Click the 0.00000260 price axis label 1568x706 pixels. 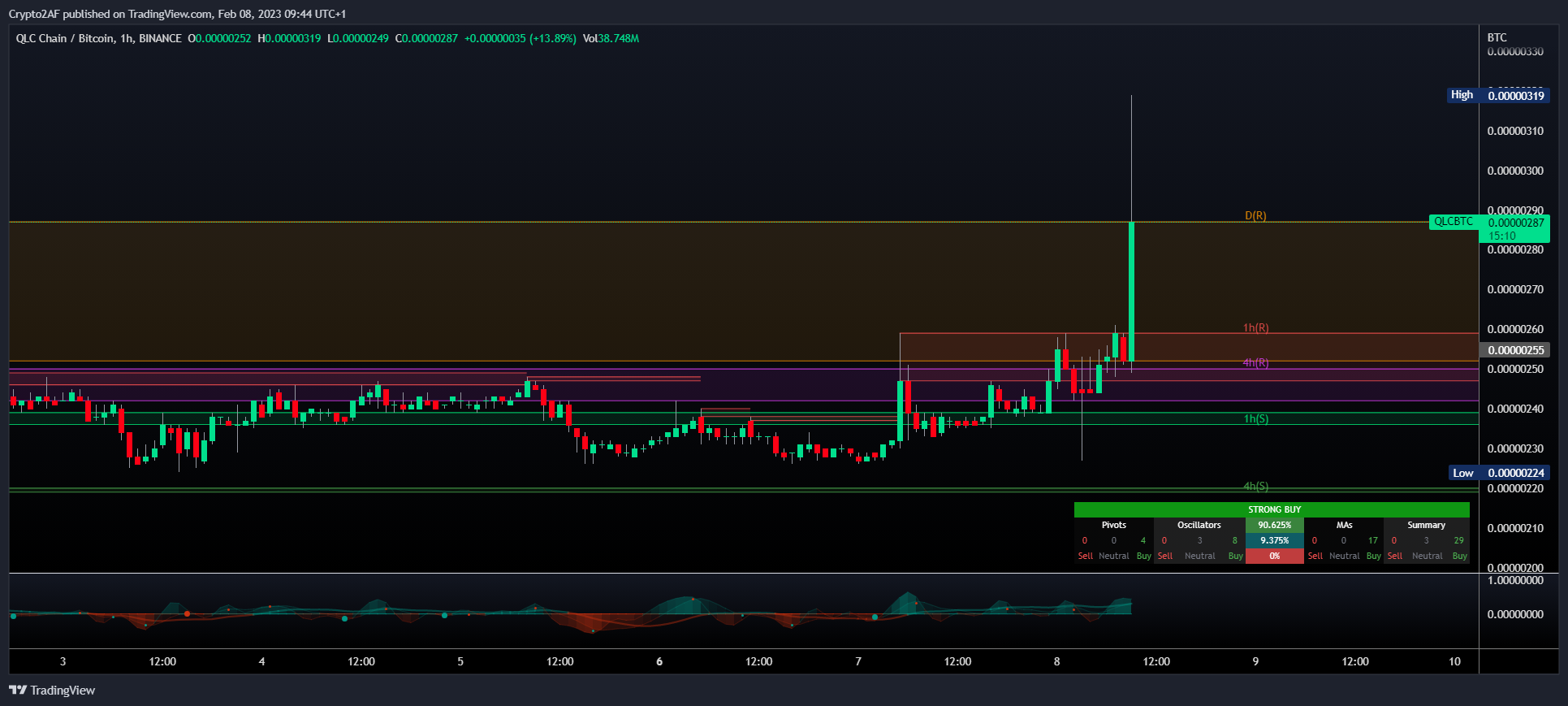(x=1515, y=329)
